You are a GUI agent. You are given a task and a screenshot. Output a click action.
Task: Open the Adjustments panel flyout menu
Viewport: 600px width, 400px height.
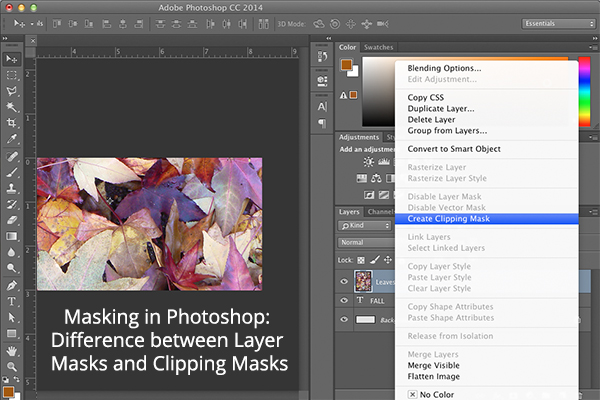[x=592, y=137]
